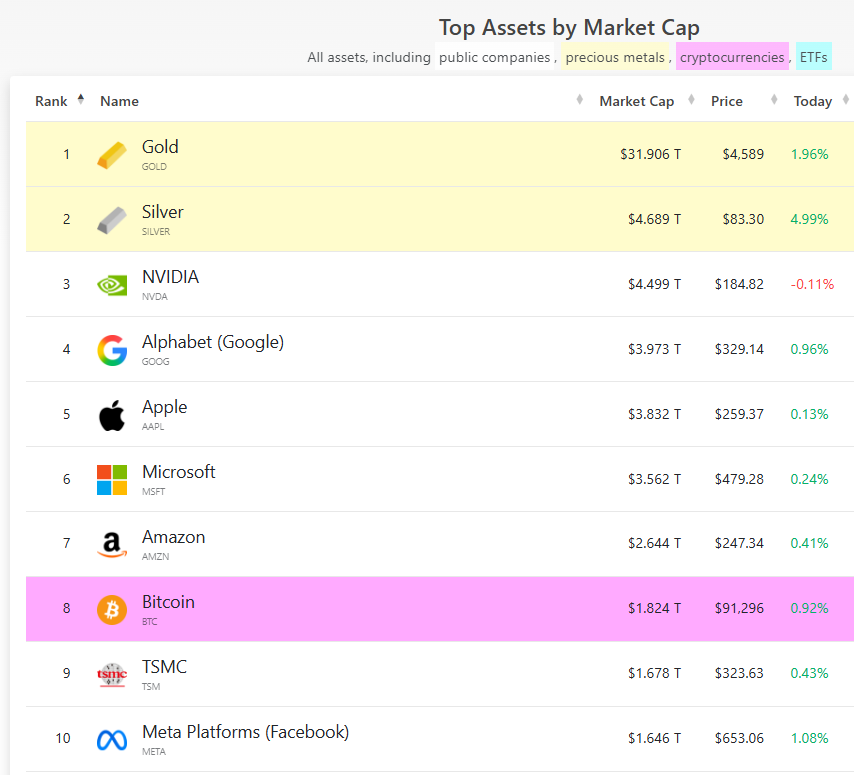Click Bitcoin market cap $1.824 T

[654, 608]
